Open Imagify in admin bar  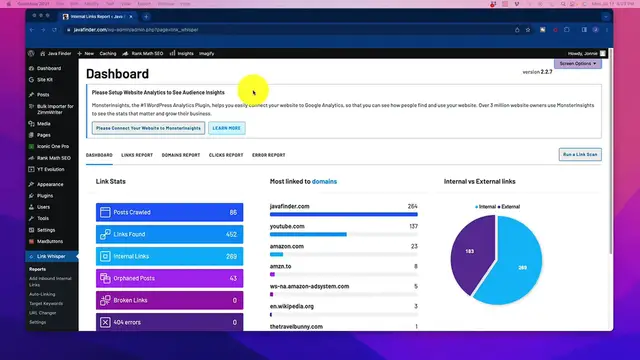207,53
